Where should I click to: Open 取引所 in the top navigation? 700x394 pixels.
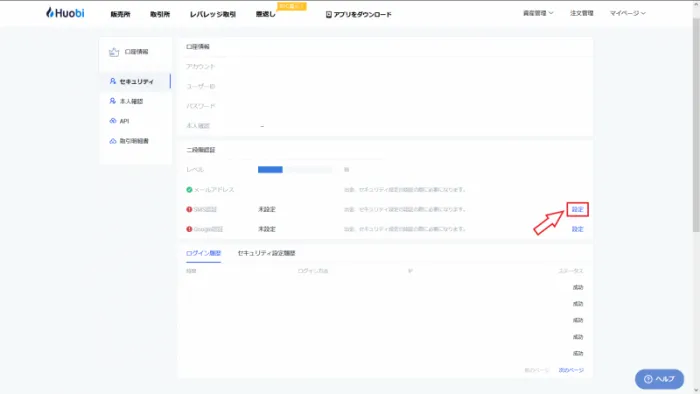click(x=160, y=14)
